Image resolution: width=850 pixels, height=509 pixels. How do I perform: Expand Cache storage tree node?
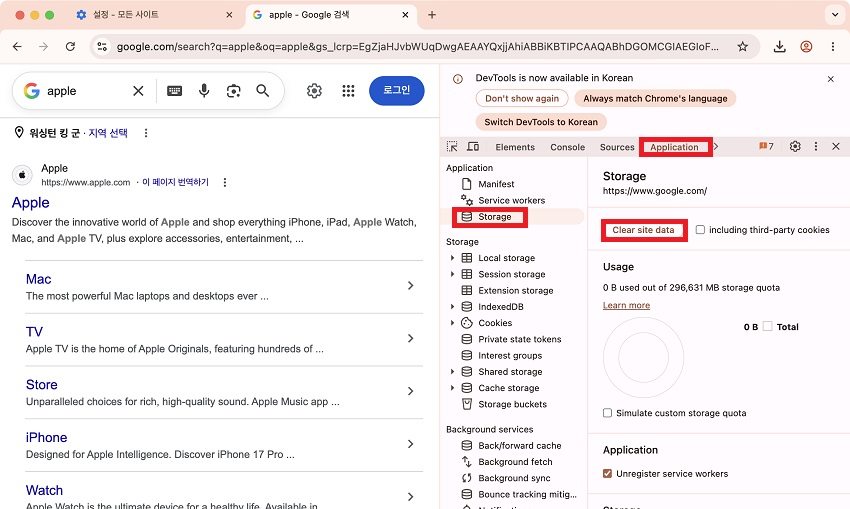(x=452, y=388)
